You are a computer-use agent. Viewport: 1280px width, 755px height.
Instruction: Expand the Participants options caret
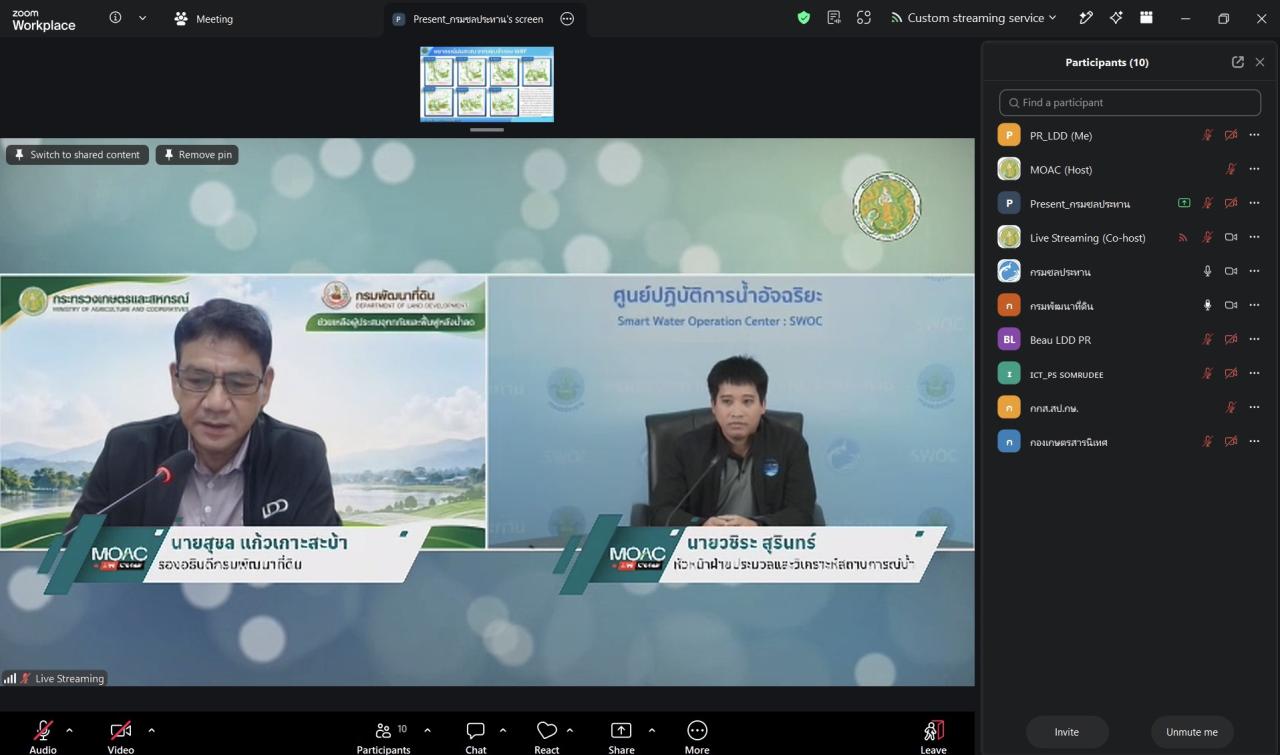(428, 730)
